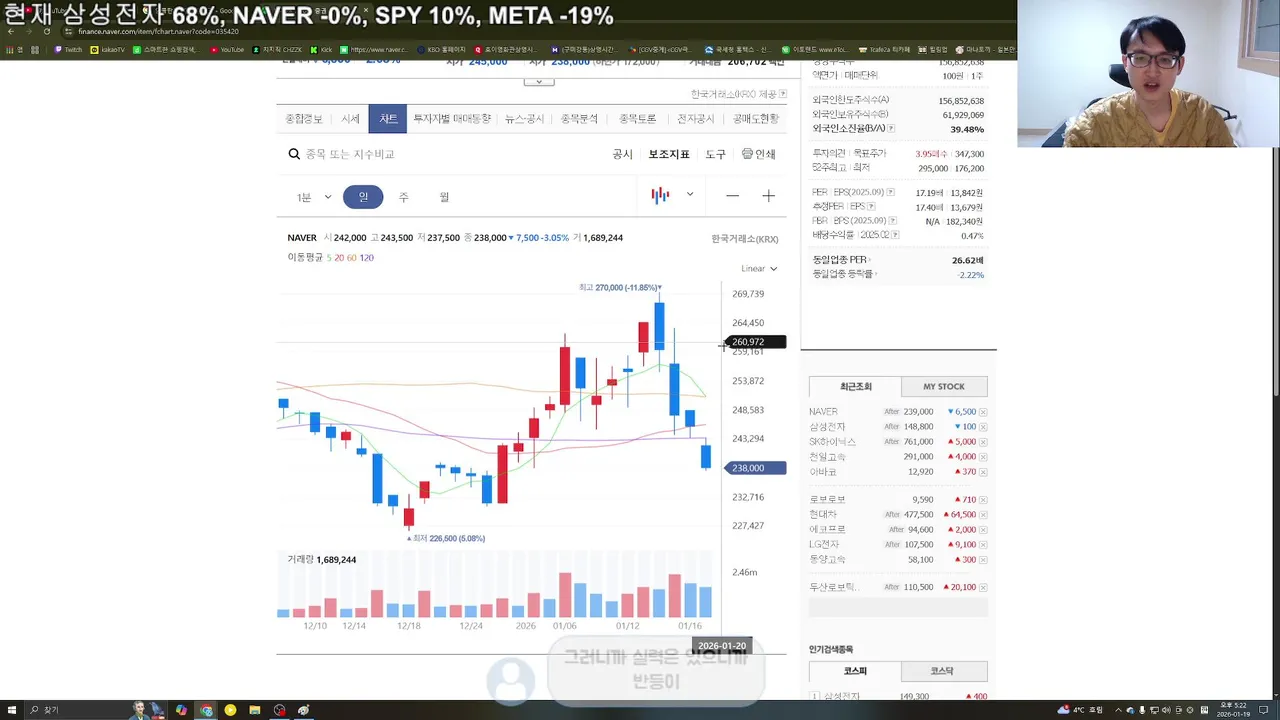Open 보조지표 indicators menu
This screenshot has width=1280, height=720.
669,154
